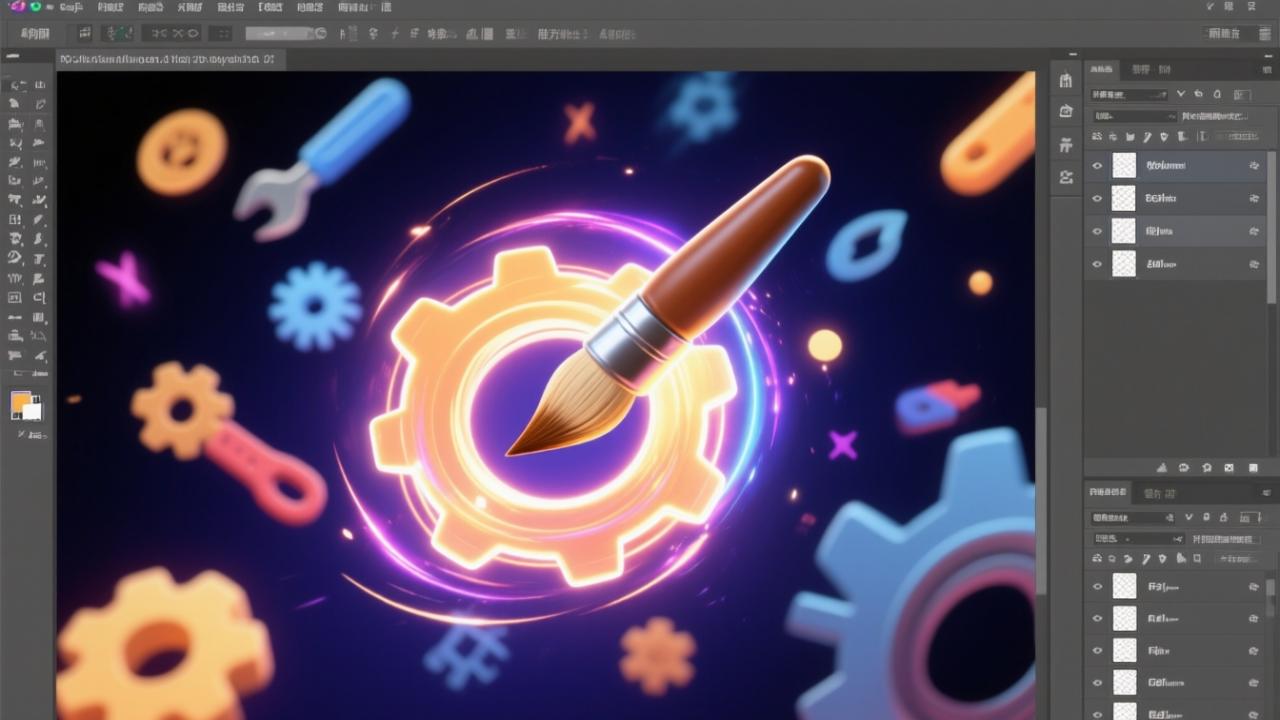
Task: Select the open document tab above the canvas
Action: coord(166,60)
